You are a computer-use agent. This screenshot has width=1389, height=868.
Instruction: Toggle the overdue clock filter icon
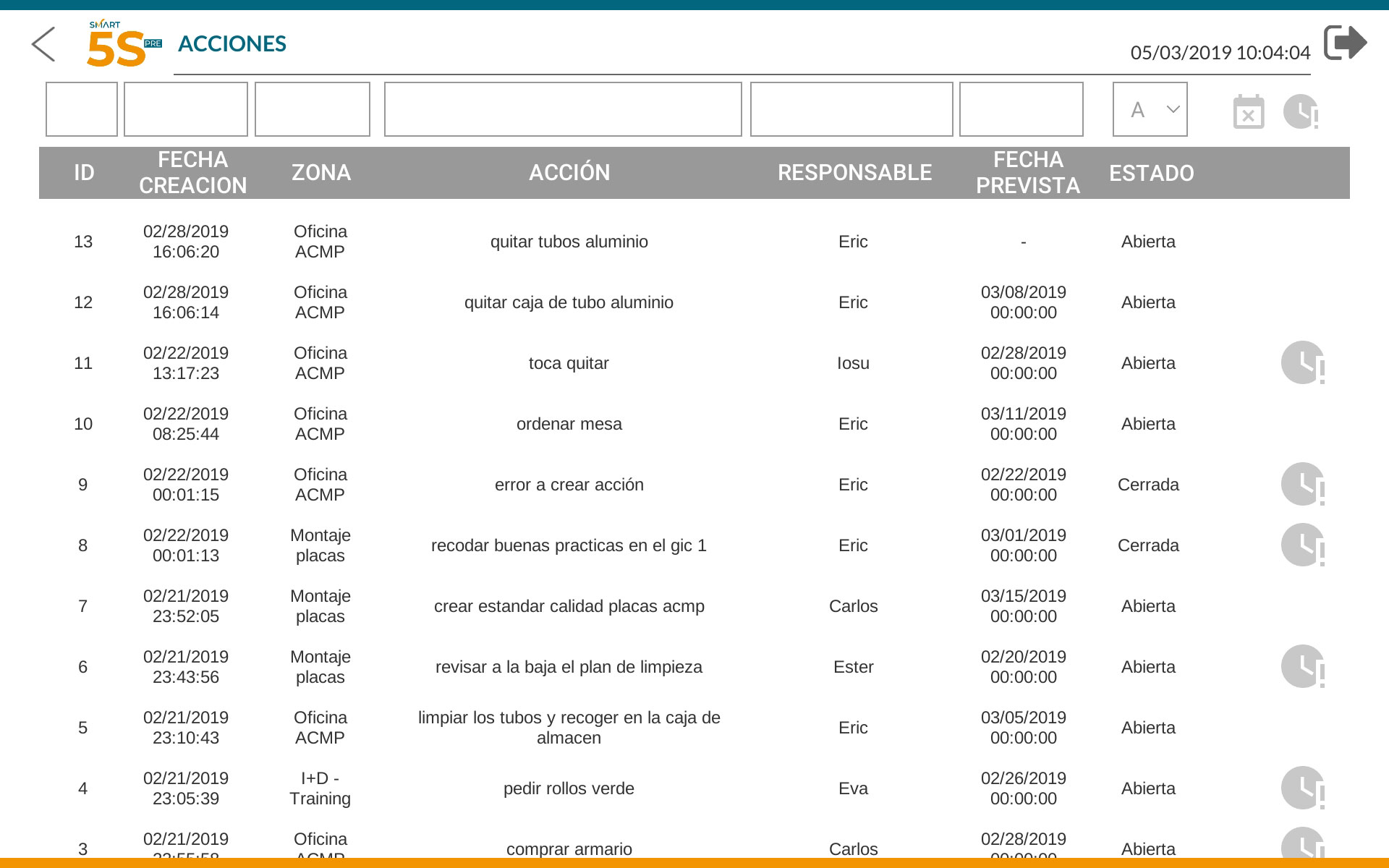1301,112
